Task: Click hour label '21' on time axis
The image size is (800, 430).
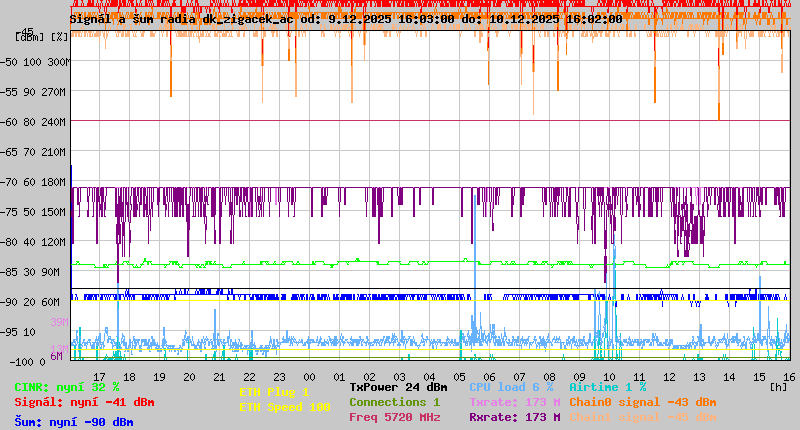Action: (219, 377)
